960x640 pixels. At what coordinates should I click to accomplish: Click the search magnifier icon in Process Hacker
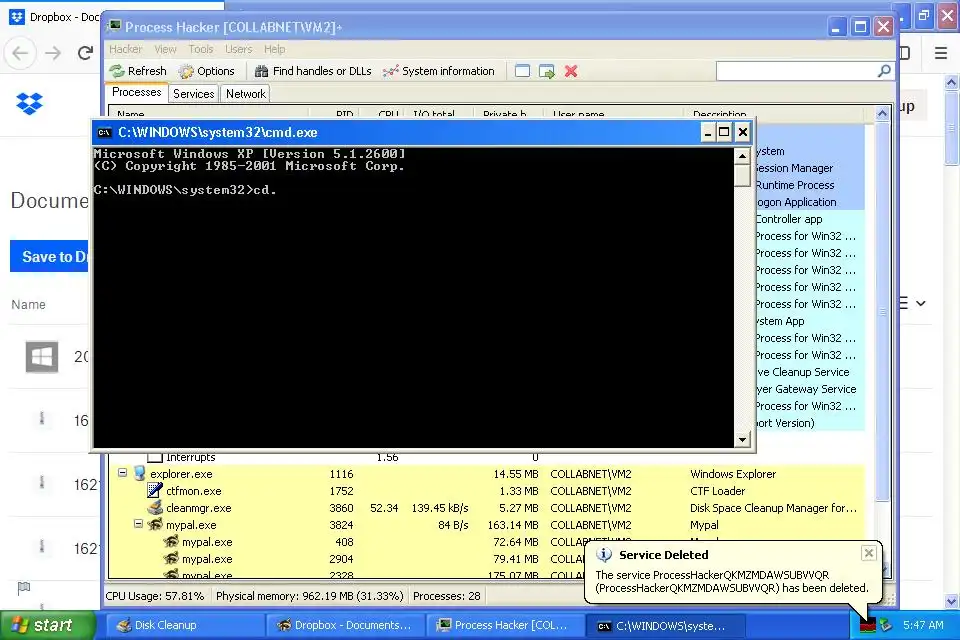[x=883, y=71]
